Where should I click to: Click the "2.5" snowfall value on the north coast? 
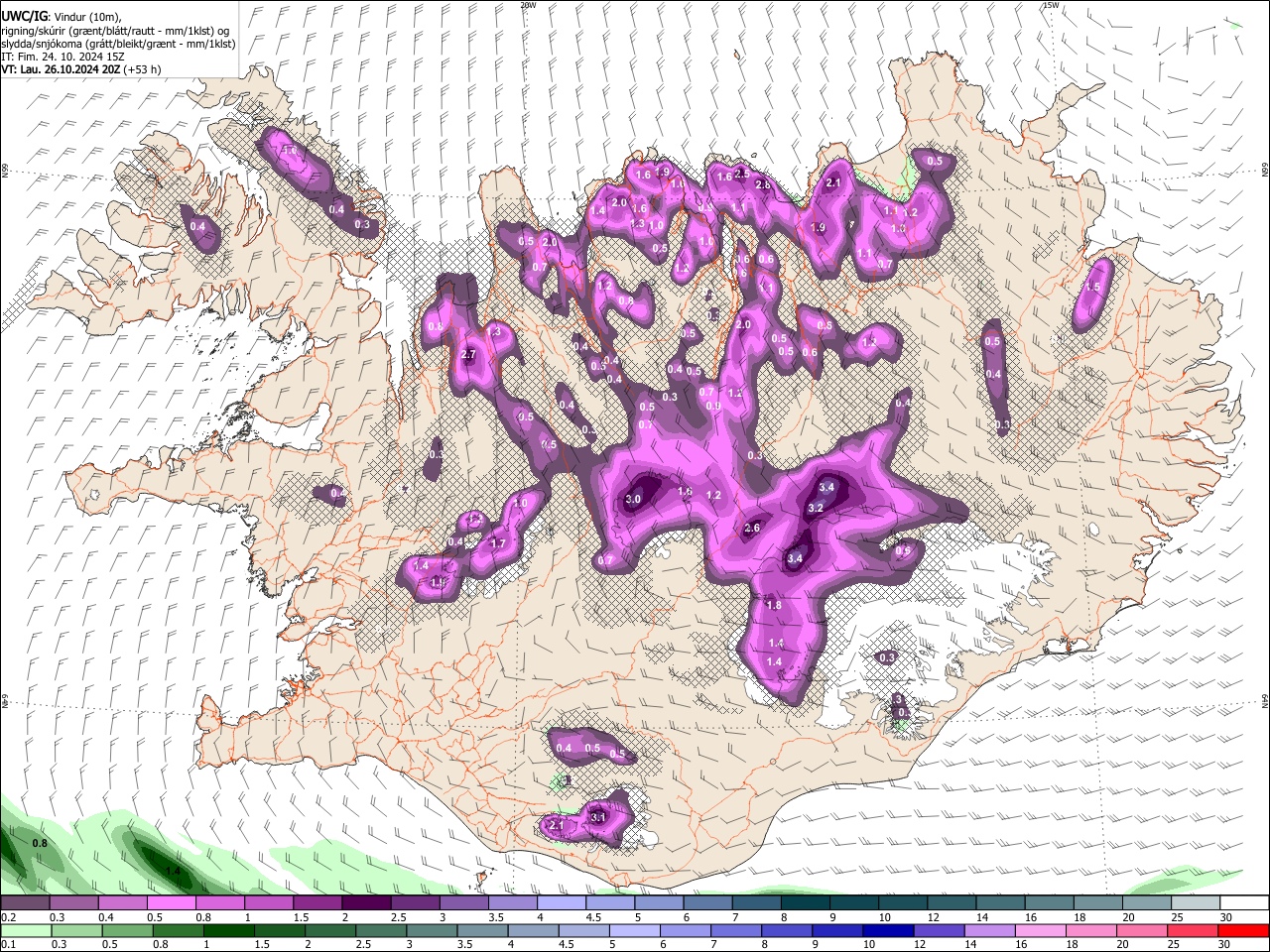coord(741,174)
